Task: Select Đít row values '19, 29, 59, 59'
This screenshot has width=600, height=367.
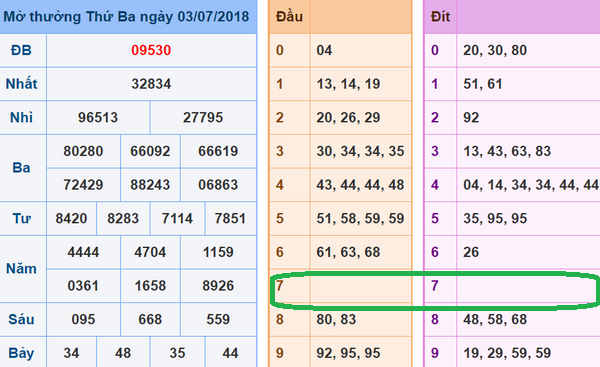Action: [507, 353]
